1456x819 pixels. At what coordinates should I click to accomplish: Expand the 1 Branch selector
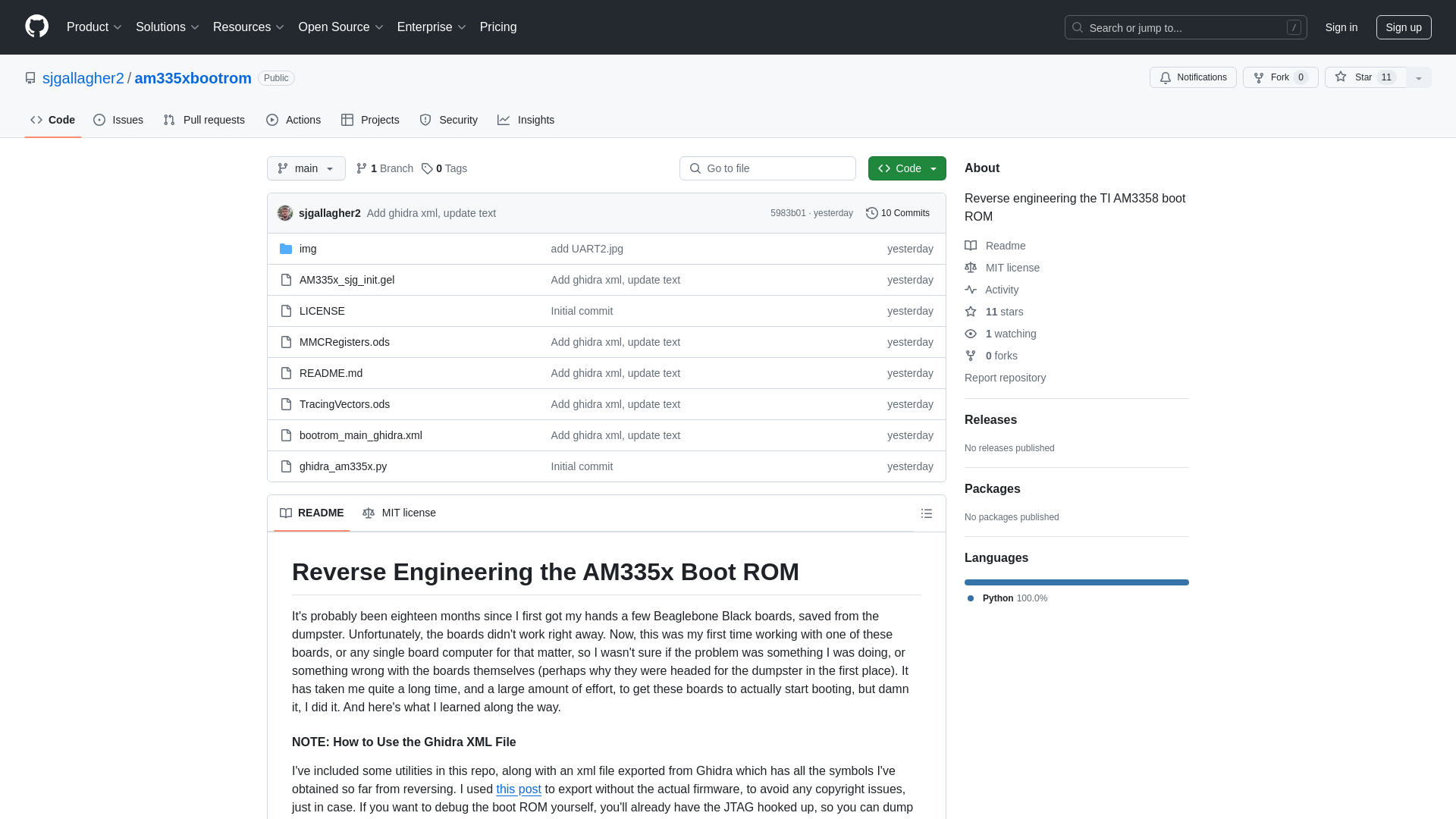pyautogui.click(x=383, y=167)
